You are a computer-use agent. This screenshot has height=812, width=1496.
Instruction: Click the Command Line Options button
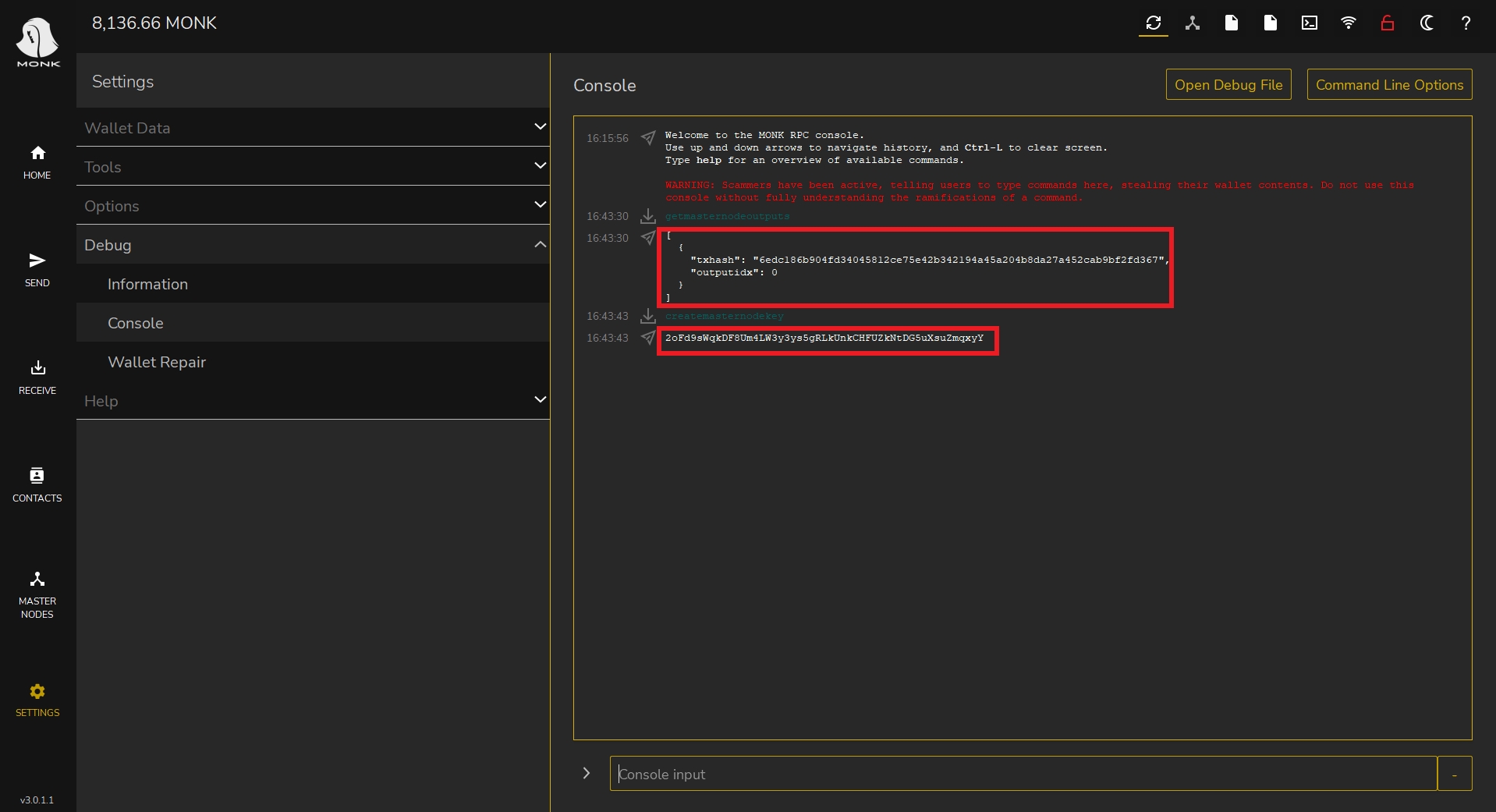click(1389, 84)
